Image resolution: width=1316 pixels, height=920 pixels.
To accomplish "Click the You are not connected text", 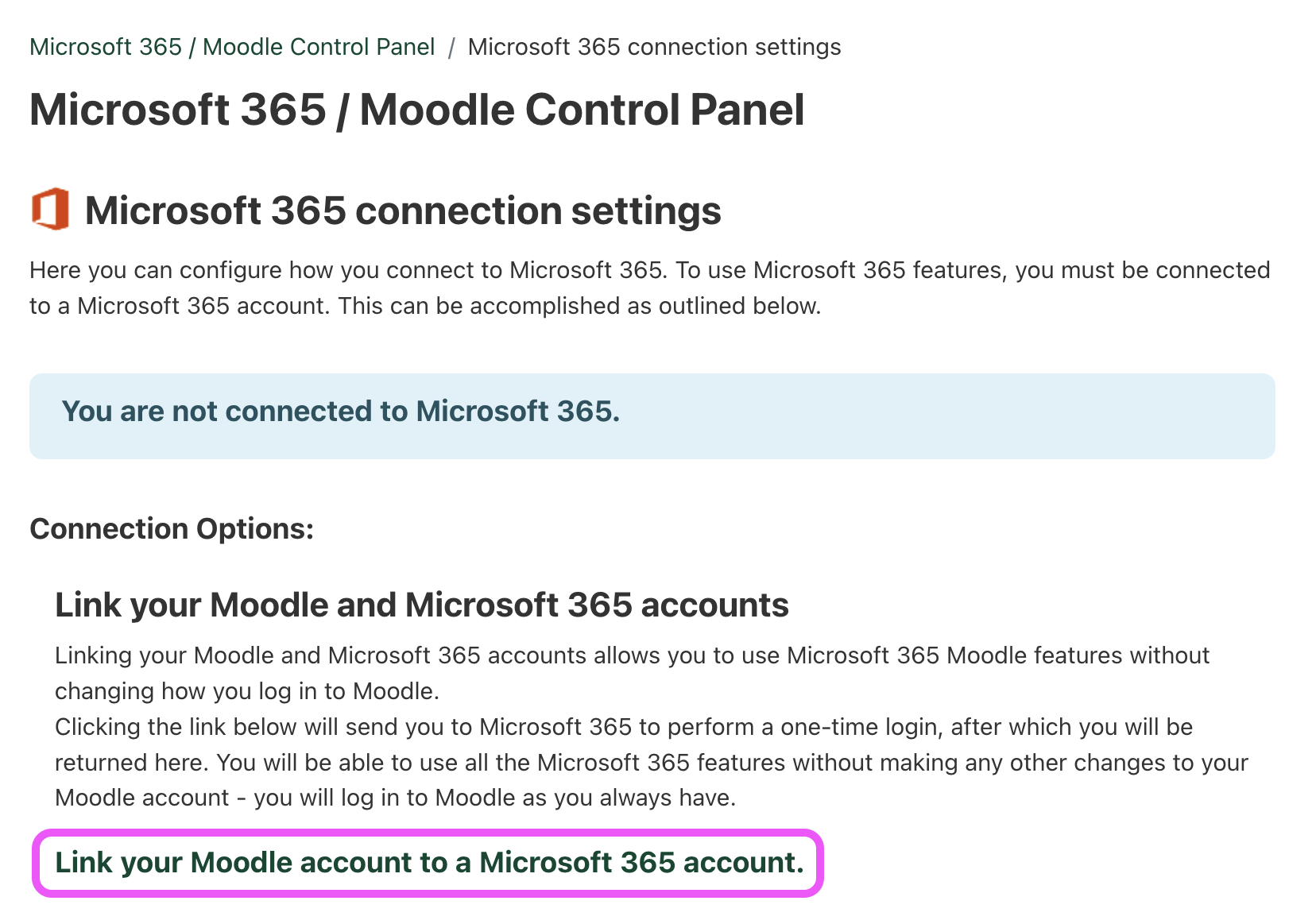I will [341, 412].
